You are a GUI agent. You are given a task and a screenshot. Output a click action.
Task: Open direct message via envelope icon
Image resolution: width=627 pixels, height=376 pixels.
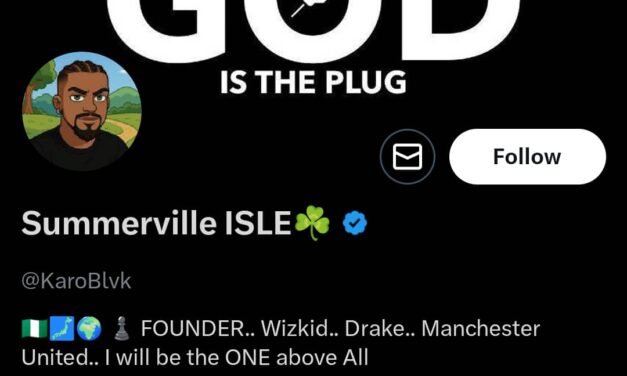tap(407, 156)
